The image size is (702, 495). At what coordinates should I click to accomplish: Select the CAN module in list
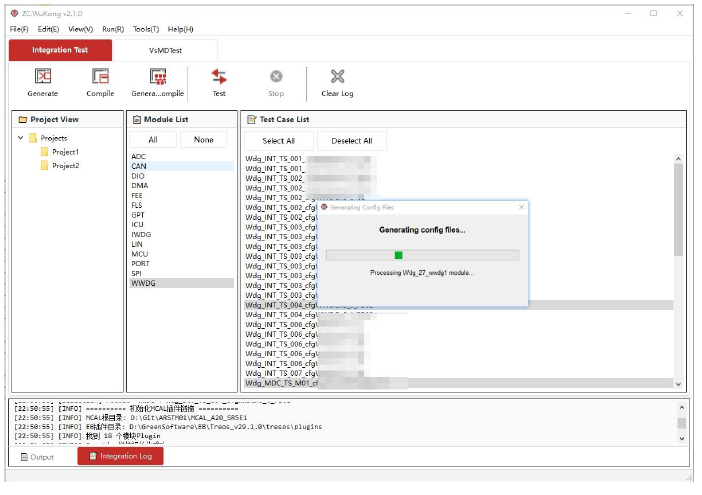[139, 166]
